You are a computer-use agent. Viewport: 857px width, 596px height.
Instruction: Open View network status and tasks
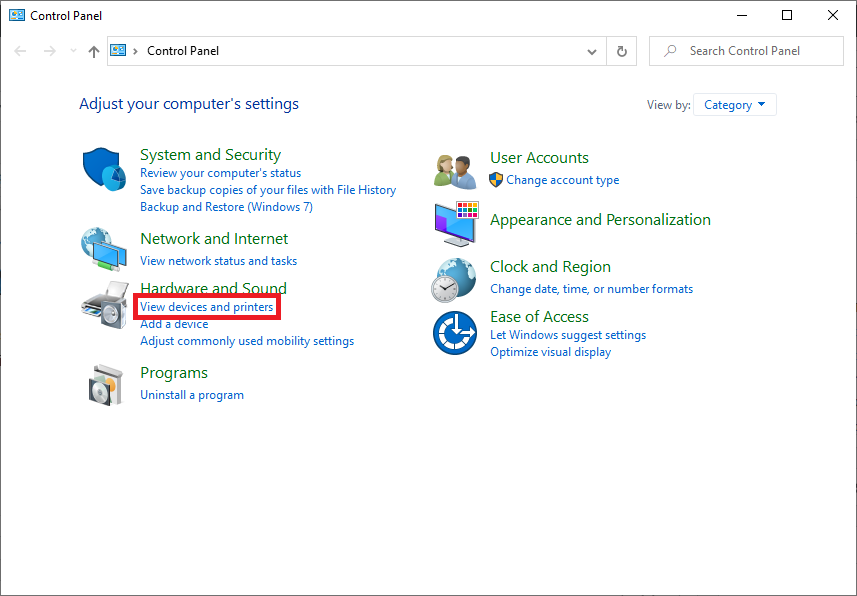(218, 261)
